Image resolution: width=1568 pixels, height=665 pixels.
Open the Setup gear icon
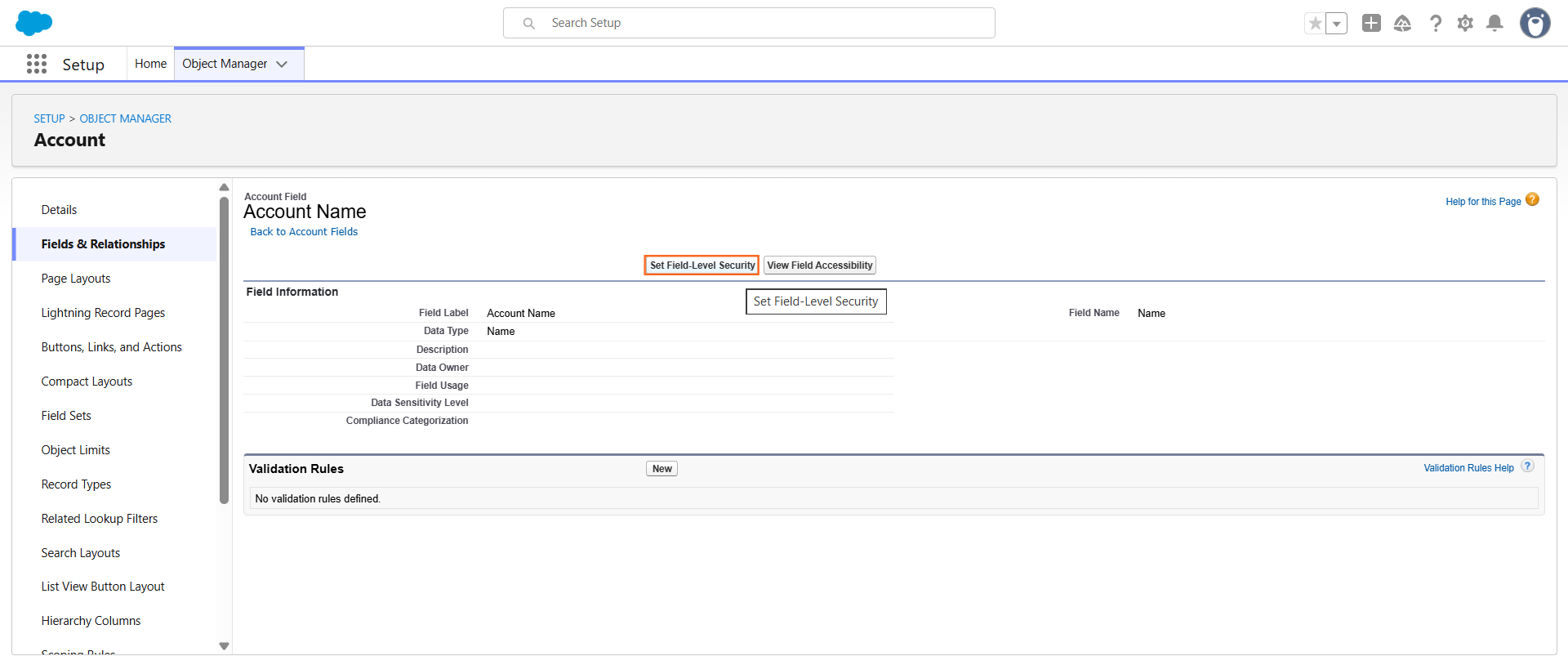[1465, 23]
